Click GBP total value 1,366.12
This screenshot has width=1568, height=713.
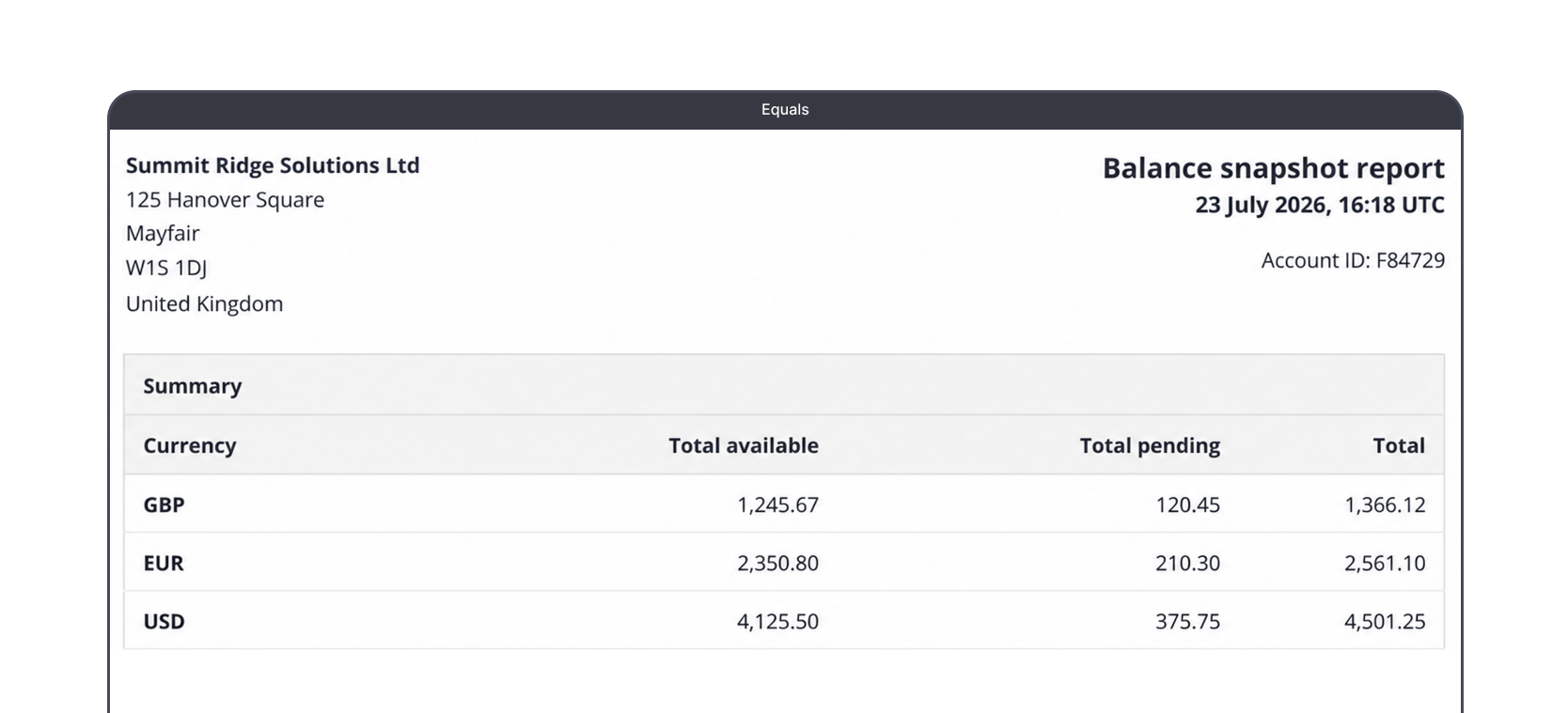1385,504
